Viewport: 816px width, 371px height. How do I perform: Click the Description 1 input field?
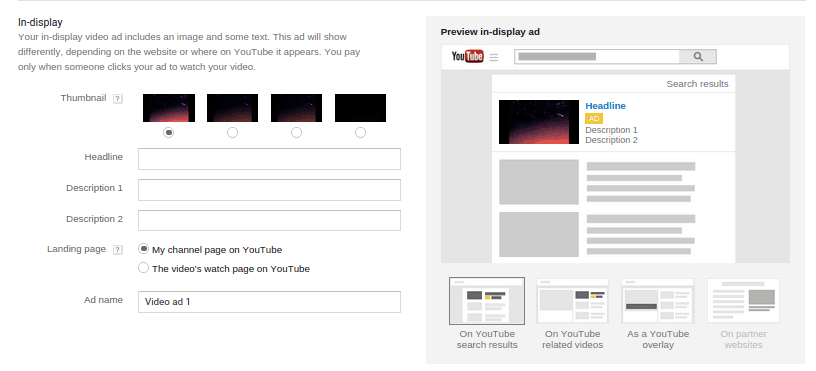pyautogui.click(x=269, y=190)
